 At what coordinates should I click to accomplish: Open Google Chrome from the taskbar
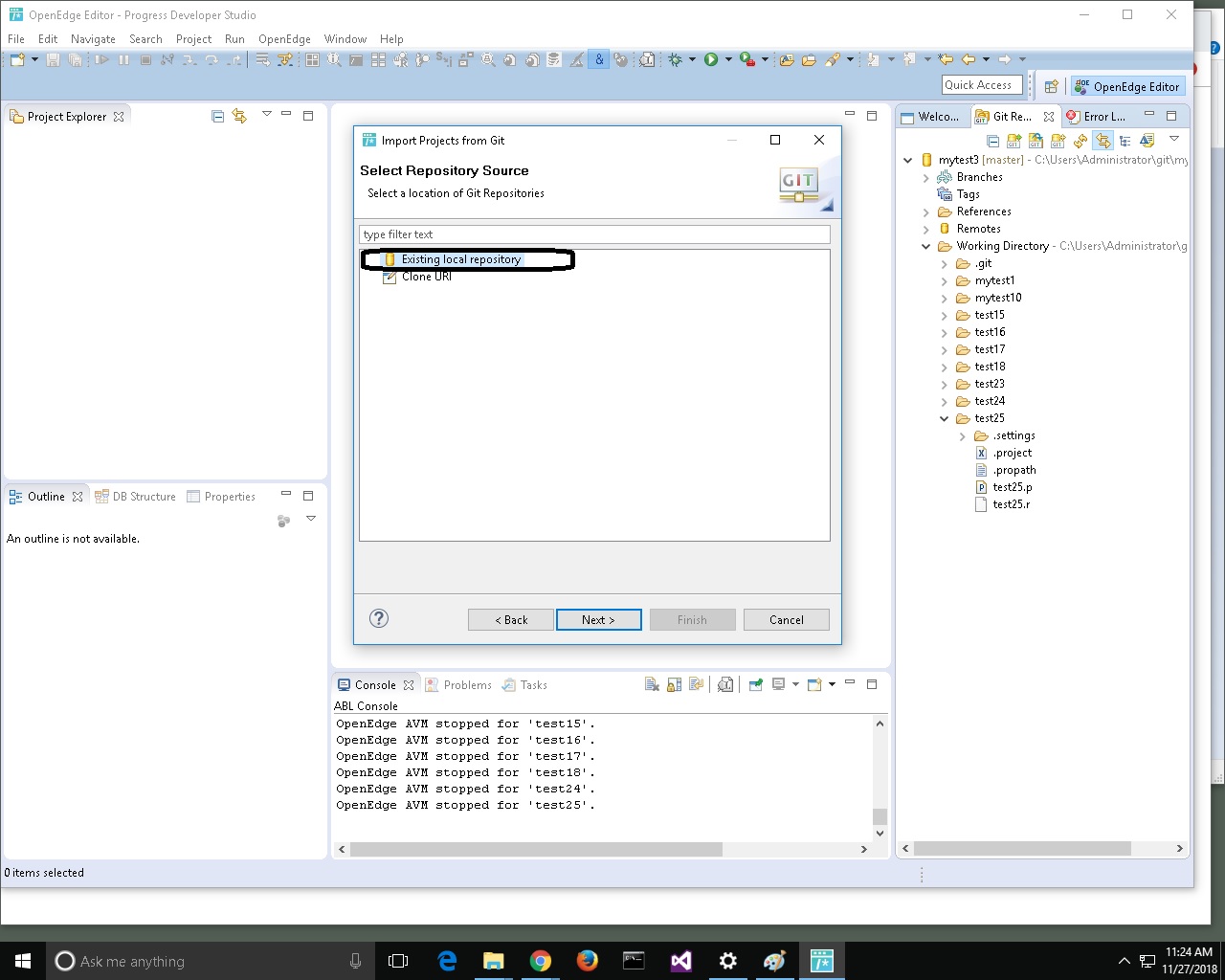pos(541,961)
